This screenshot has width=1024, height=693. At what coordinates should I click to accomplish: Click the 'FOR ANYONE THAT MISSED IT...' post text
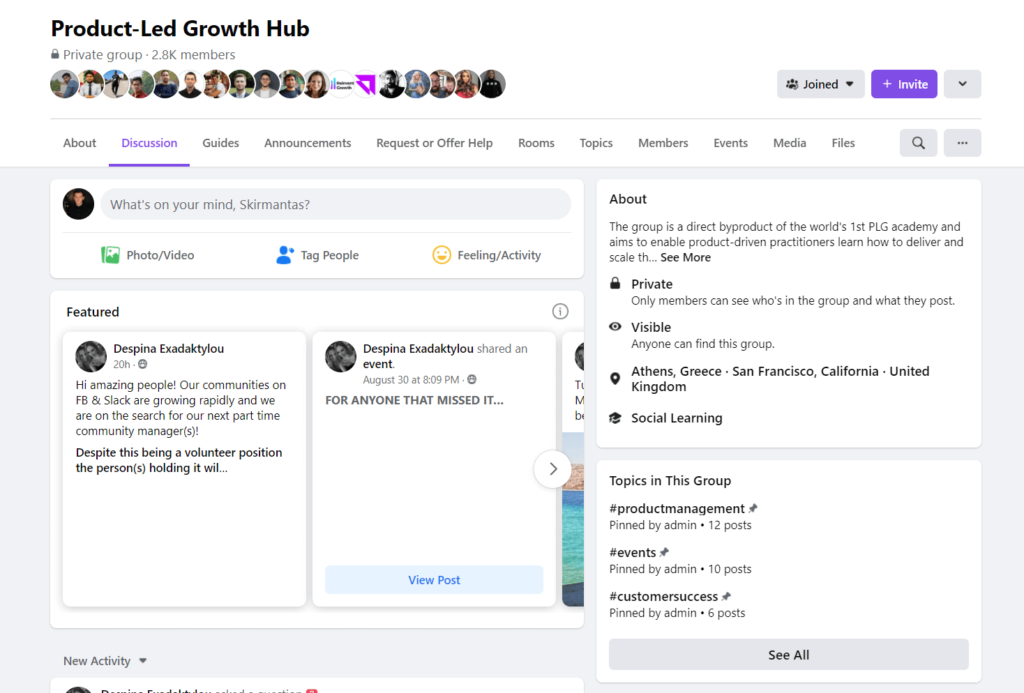click(415, 400)
